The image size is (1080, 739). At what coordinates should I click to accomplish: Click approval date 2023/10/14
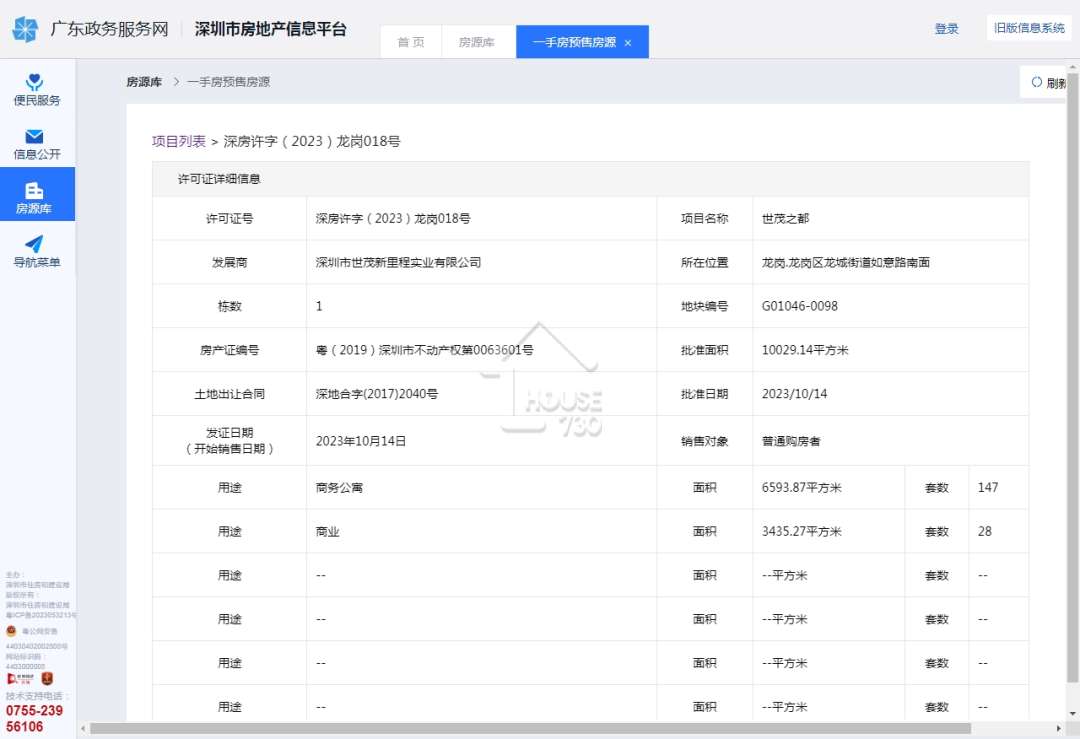pos(794,394)
